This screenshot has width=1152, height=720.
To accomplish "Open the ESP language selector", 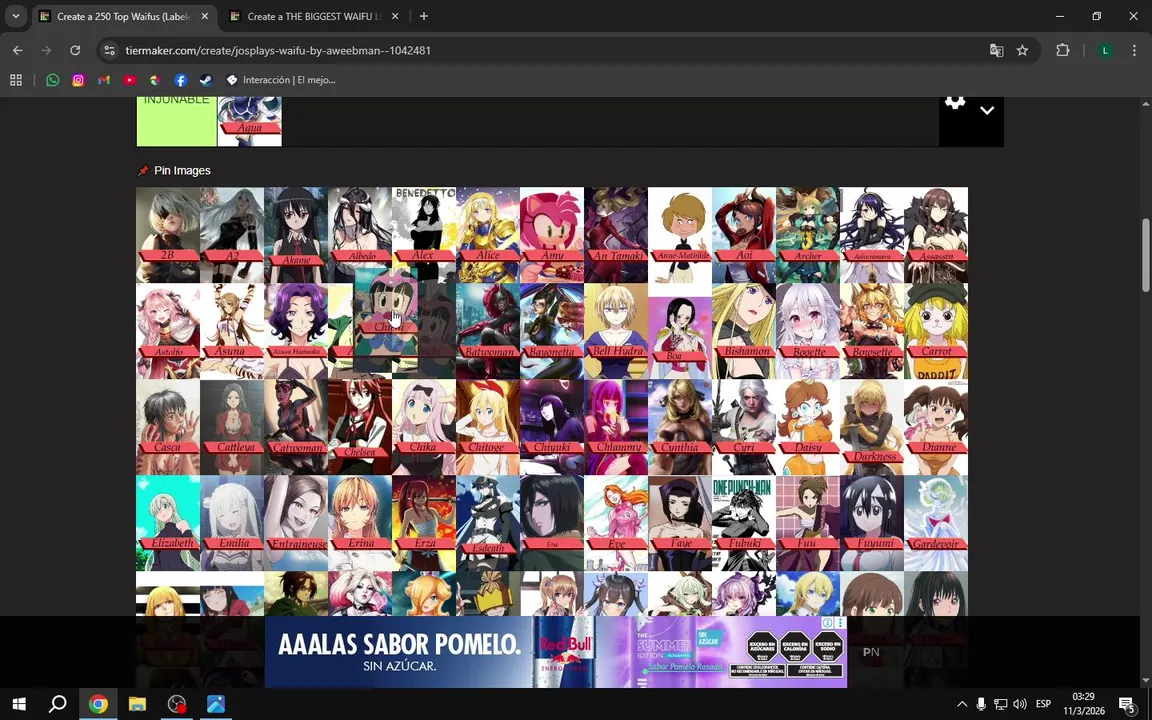I will 1043,704.
